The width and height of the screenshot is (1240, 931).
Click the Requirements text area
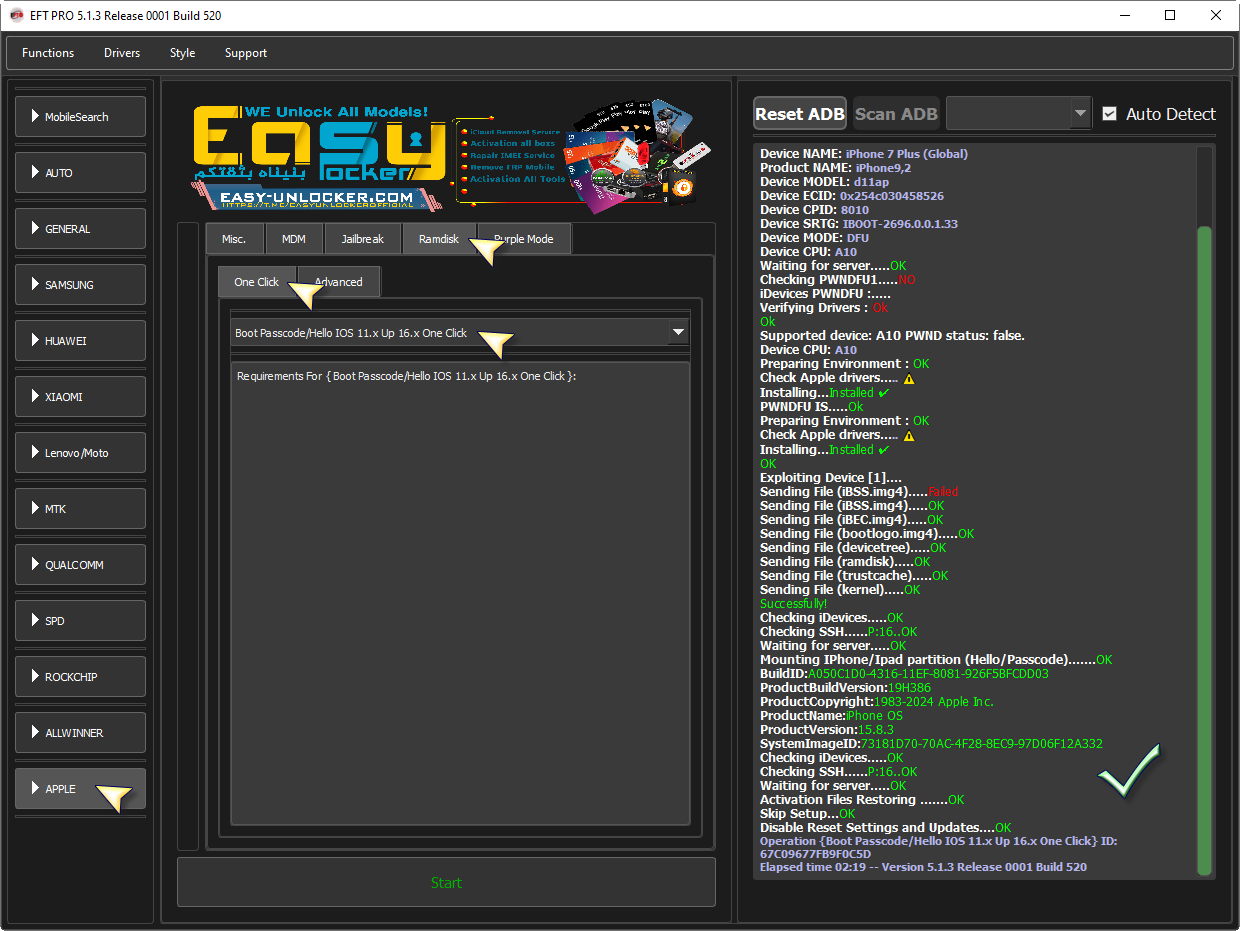[x=460, y=594]
